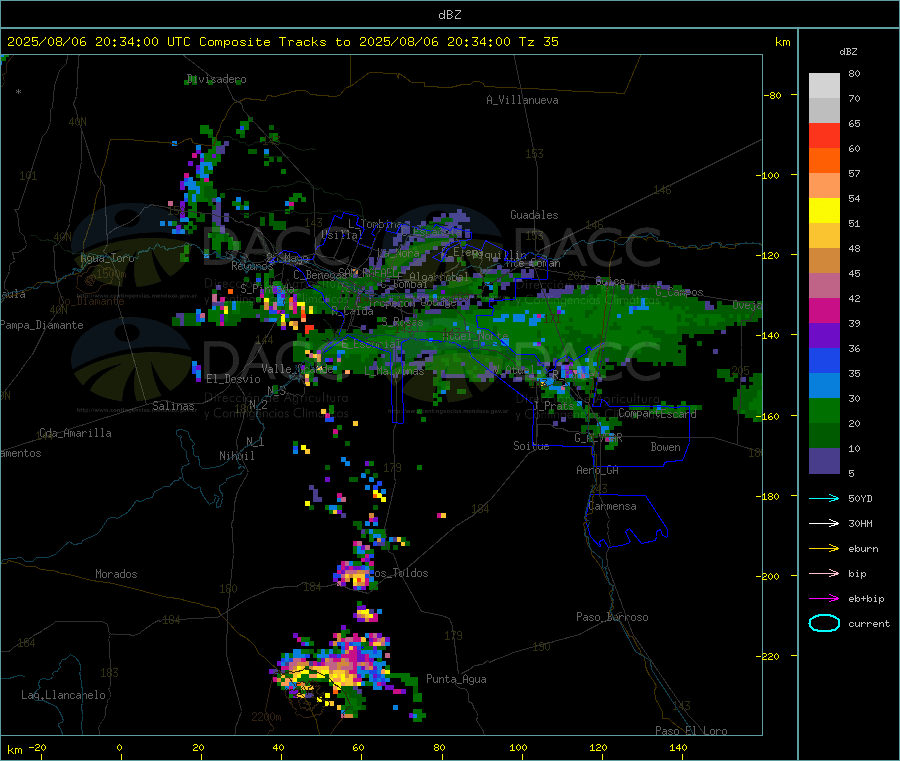Click the 'Tz 35' text in header

pos(538,42)
